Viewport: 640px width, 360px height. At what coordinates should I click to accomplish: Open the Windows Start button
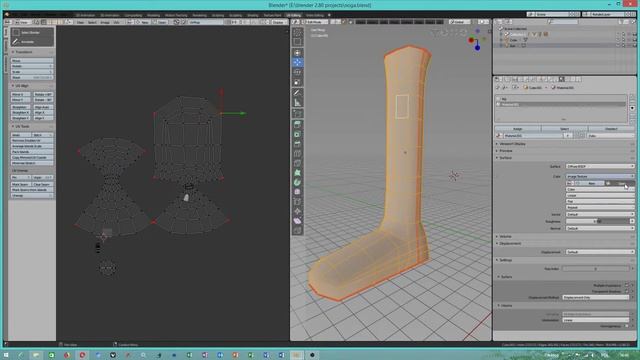[6, 355]
